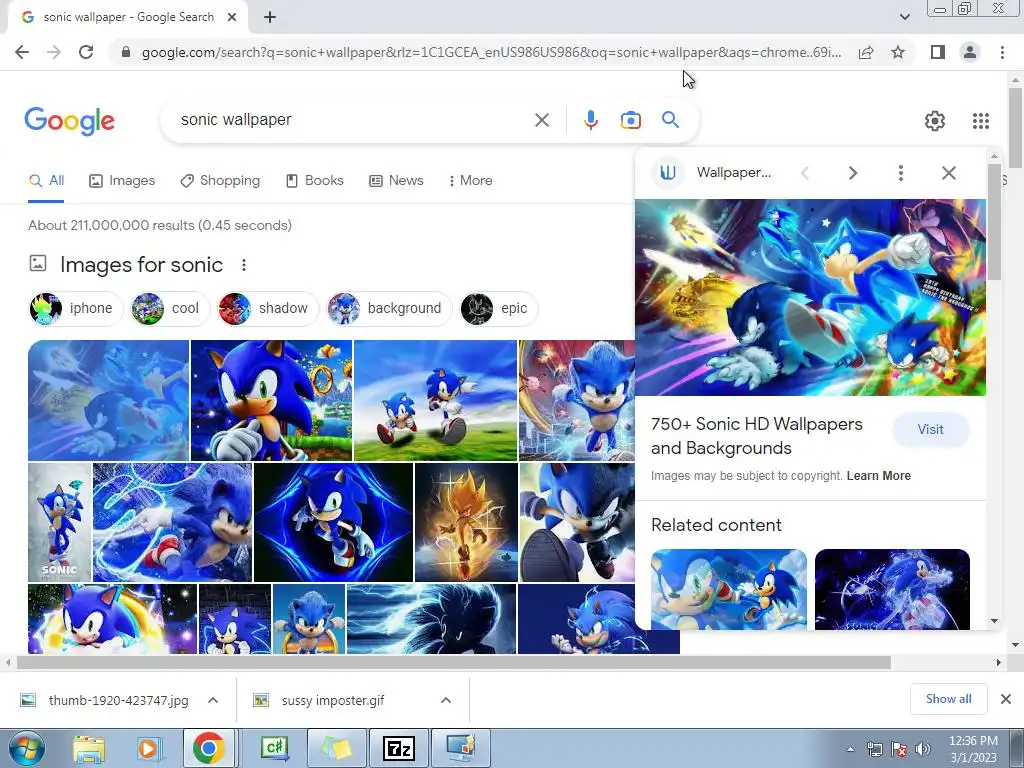Viewport: 1024px width, 768px height.
Task: Open Google quick settings gear
Action: coord(935,121)
